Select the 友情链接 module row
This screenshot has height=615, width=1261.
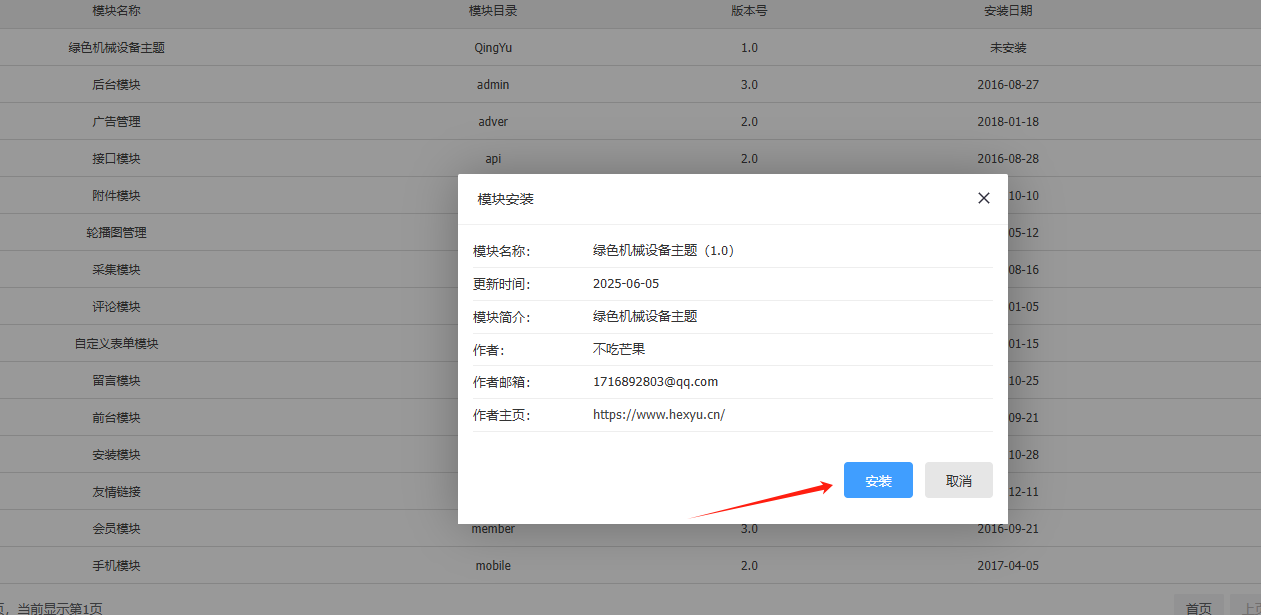(x=116, y=492)
